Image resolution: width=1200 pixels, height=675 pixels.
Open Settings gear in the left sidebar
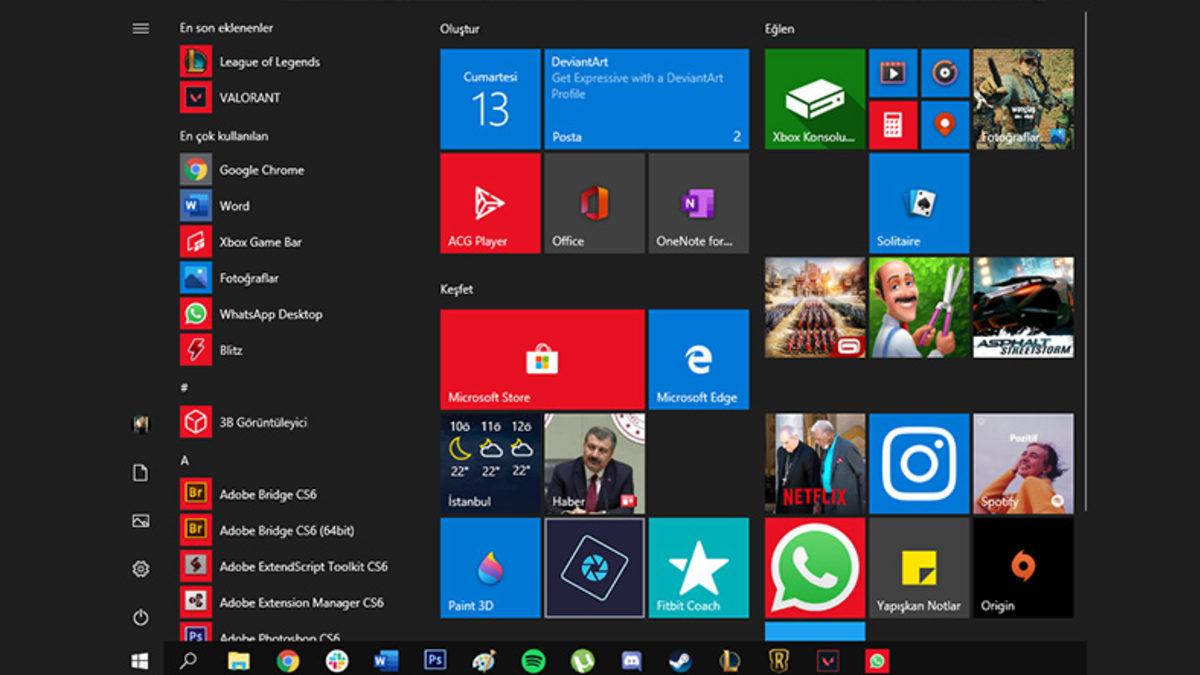141,569
